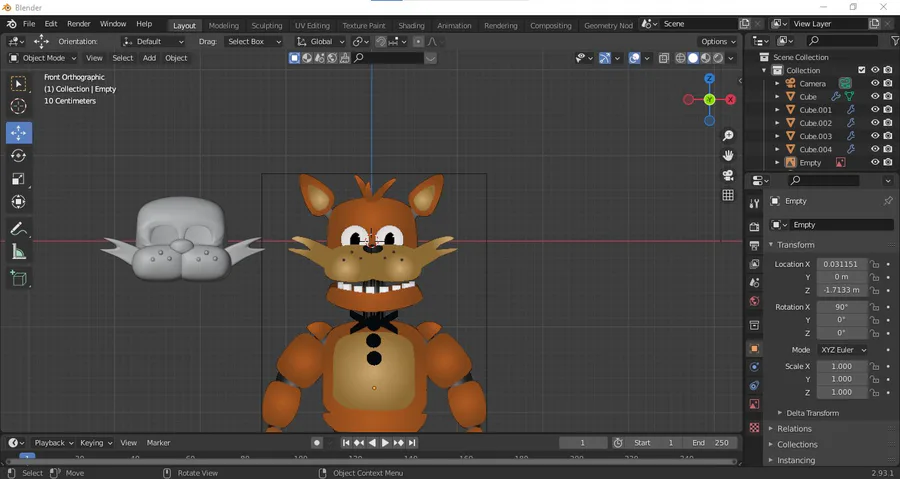Choose the Measure tool
This screenshot has width=900, height=479.
point(19,251)
